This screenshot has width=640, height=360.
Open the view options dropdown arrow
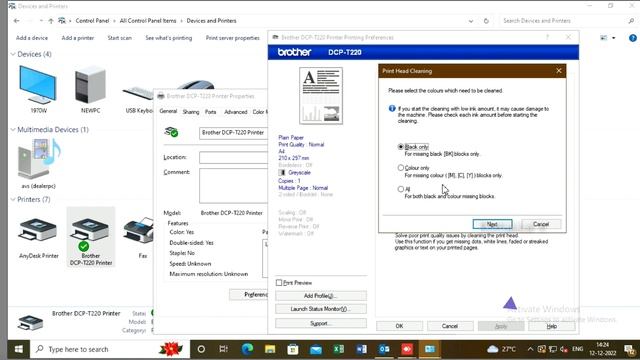pos(613,38)
